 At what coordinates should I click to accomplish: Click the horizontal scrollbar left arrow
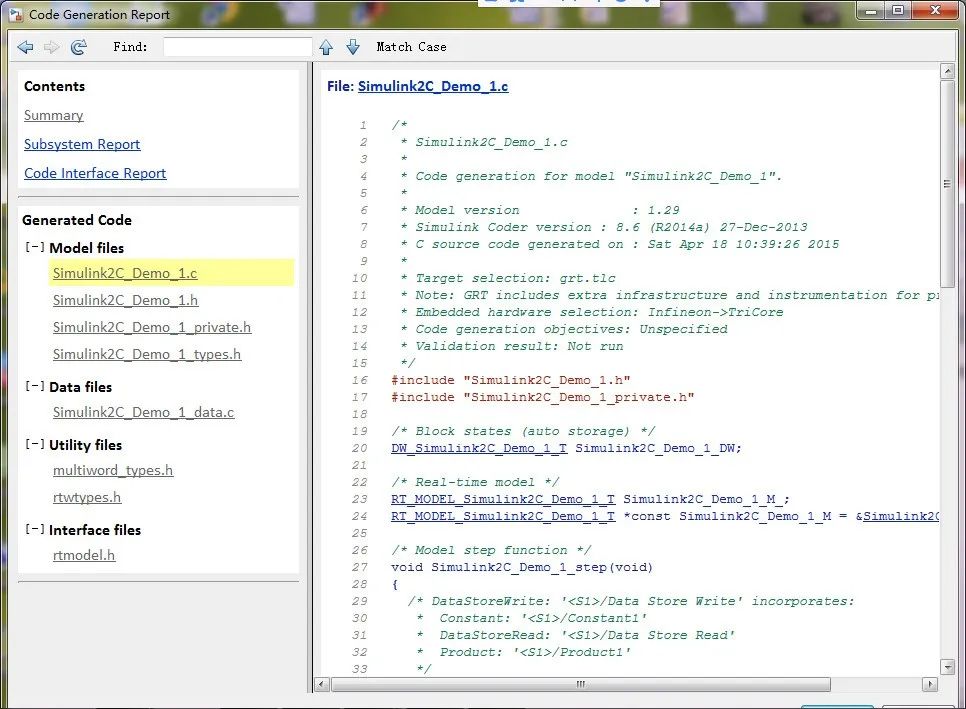coord(322,684)
